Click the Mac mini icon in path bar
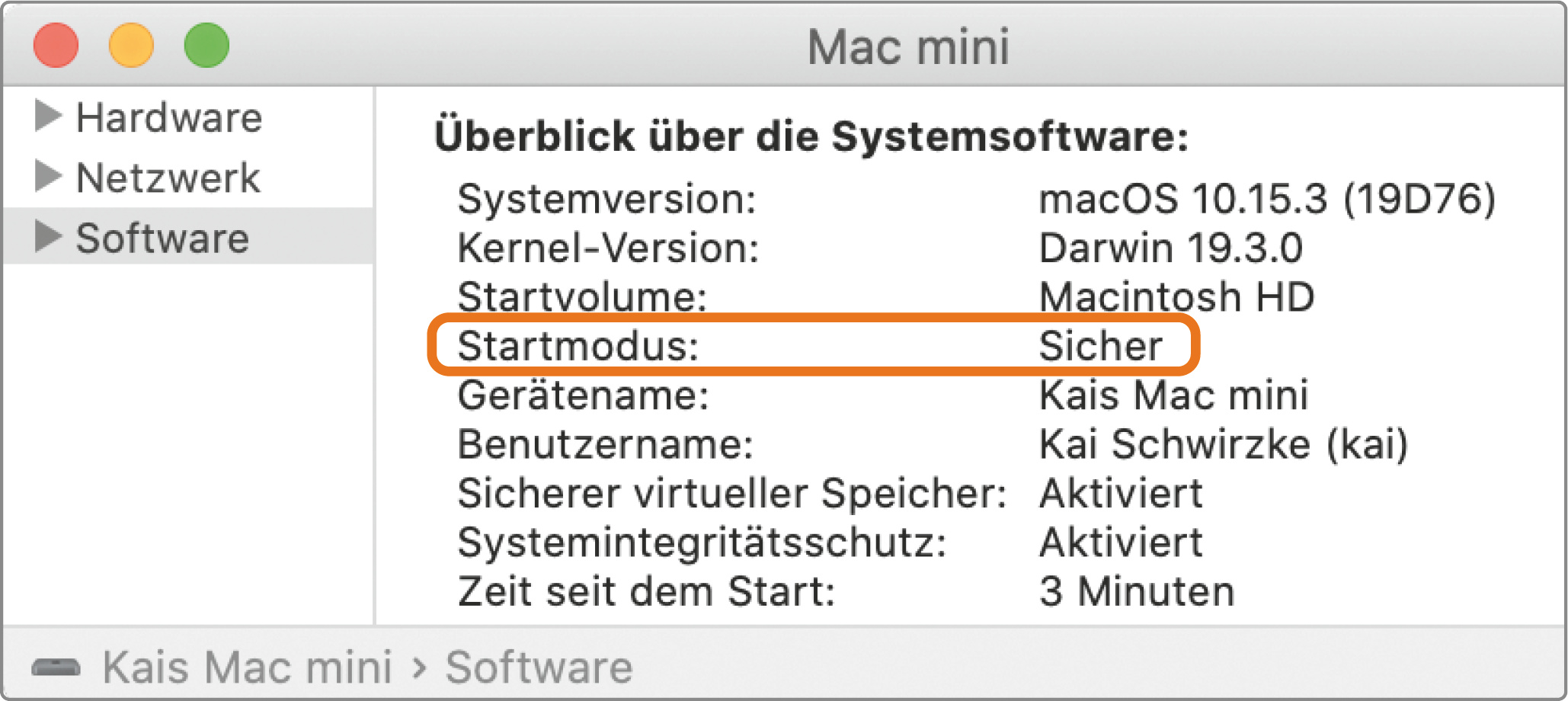Screen dimensions: 1568x701 56,668
